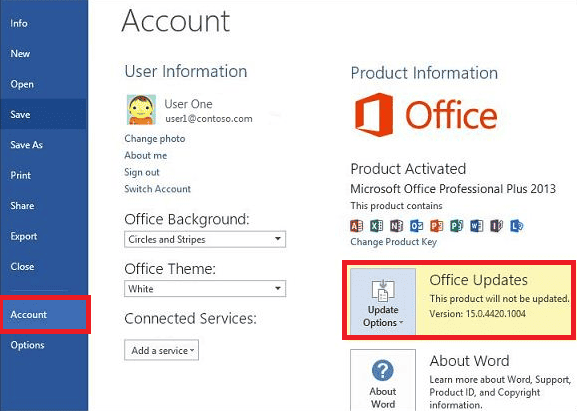The height and width of the screenshot is (411, 577).
Task: Open the Add a service menu
Action: 162,350
